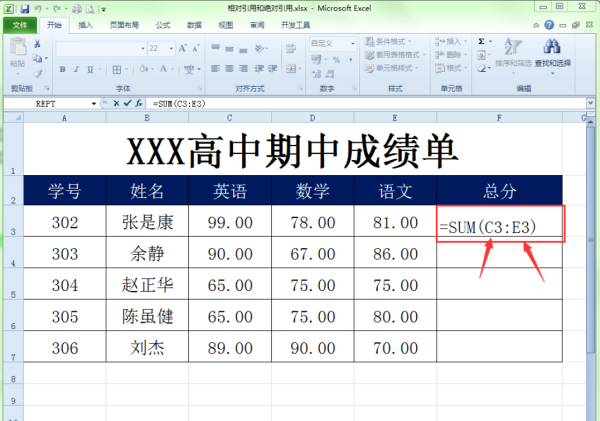Viewport: 600px width, 421px height.
Task: Open Insert cells (插入) dropdown
Action: pos(451,41)
